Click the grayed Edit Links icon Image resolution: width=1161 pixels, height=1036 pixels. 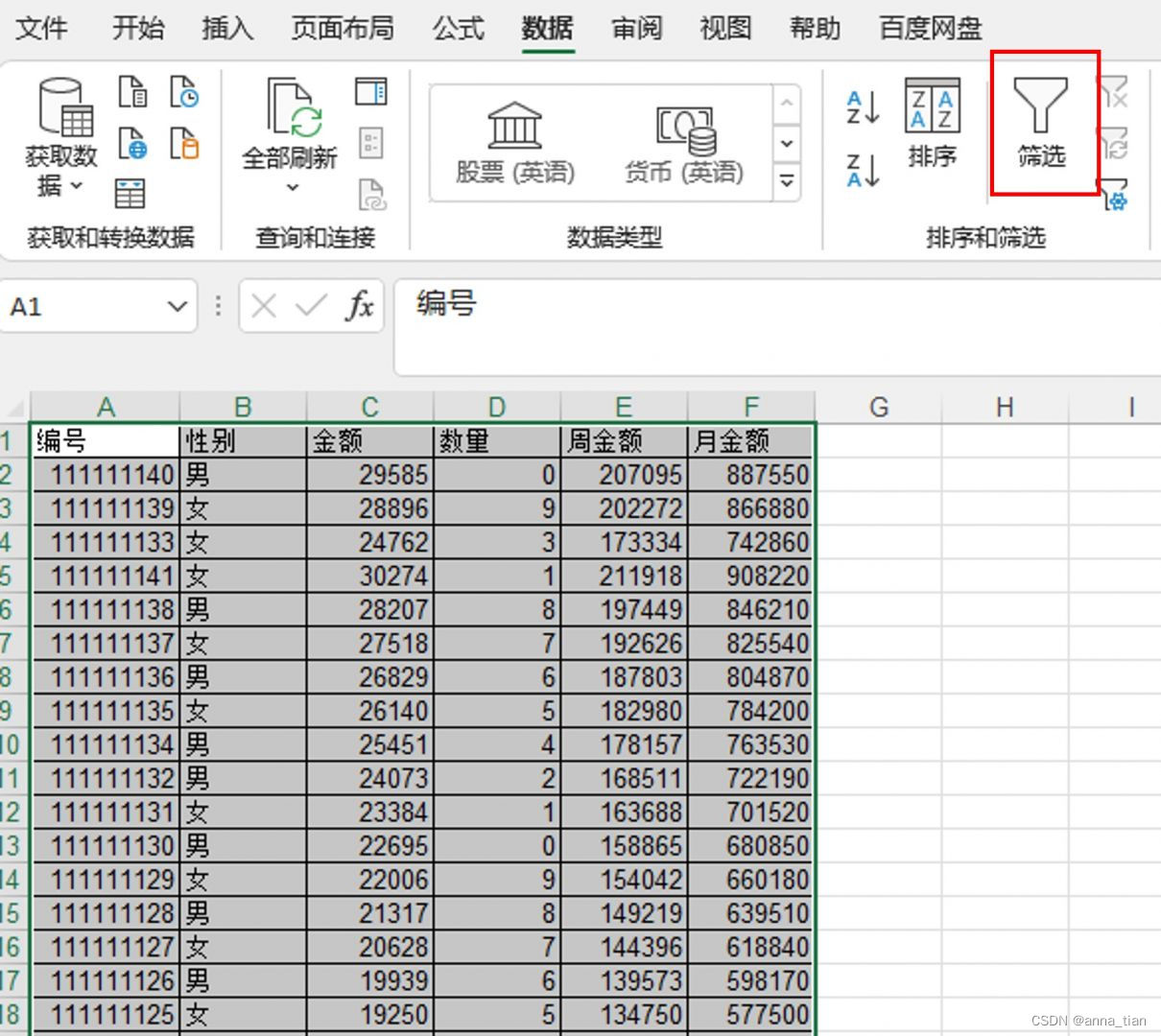[x=371, y=195]
